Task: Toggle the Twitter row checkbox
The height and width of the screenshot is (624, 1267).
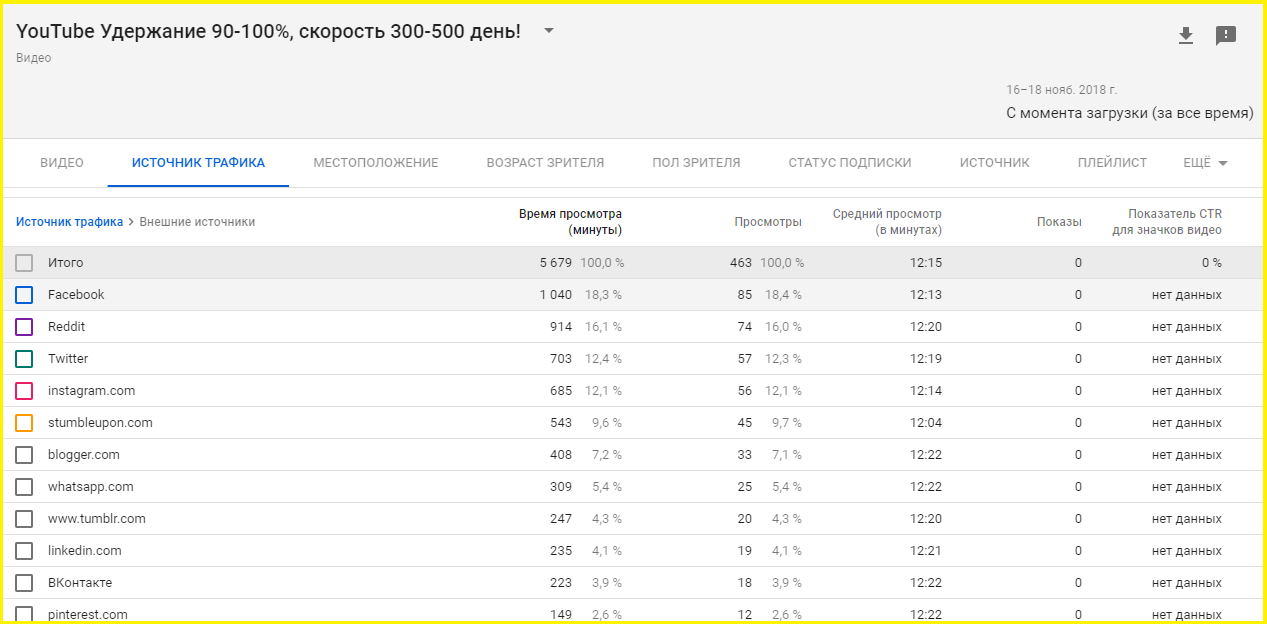Action: coord(24,359)
